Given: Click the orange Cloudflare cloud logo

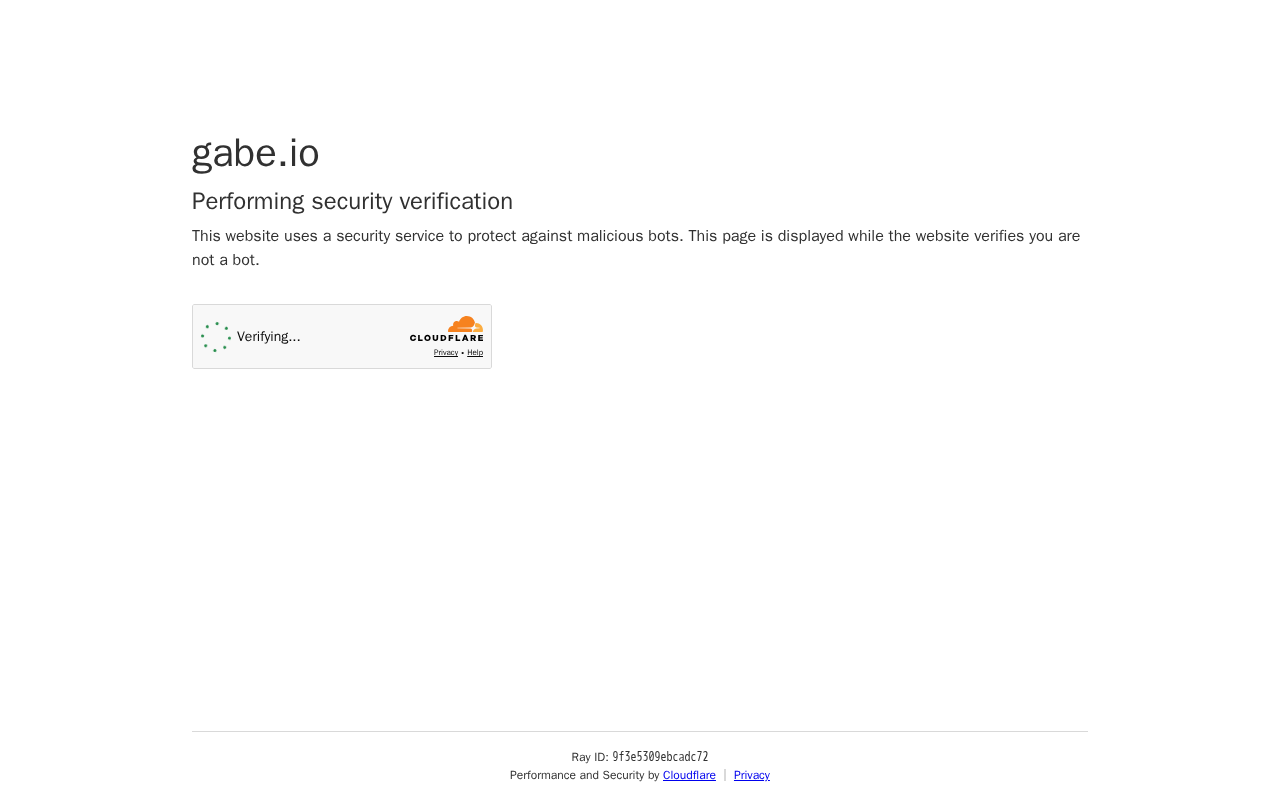Looking at the screenshot, I should 466,324.
